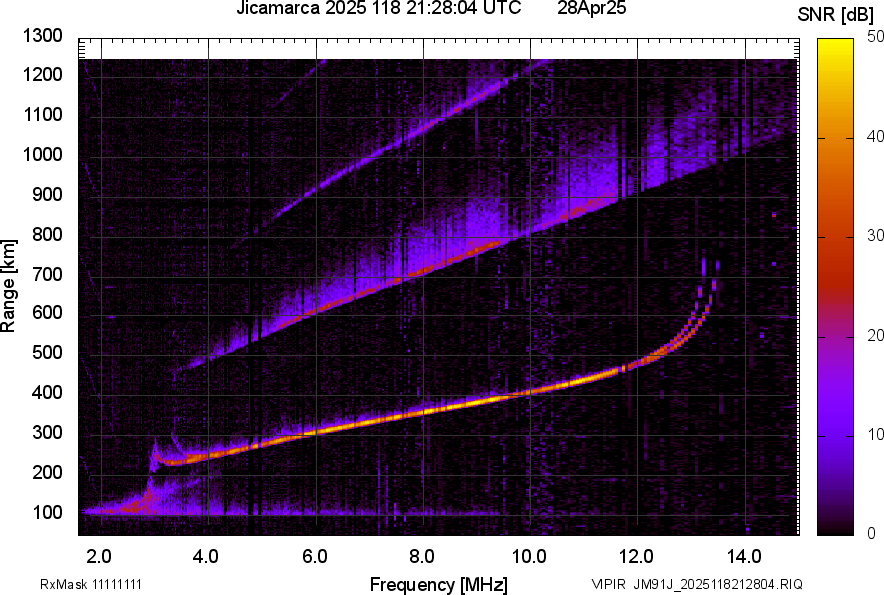Click the frequency tick label '14.0'

[x=744, y=557]
